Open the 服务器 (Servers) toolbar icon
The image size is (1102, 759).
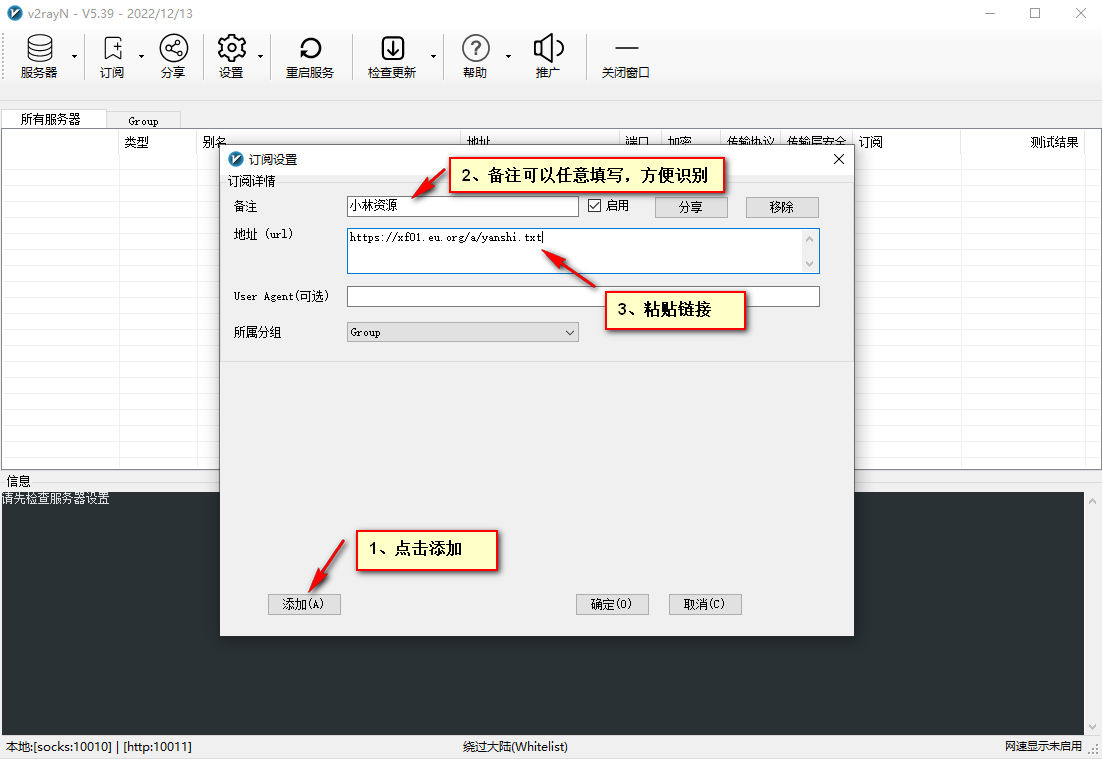(x=39, y=56)
